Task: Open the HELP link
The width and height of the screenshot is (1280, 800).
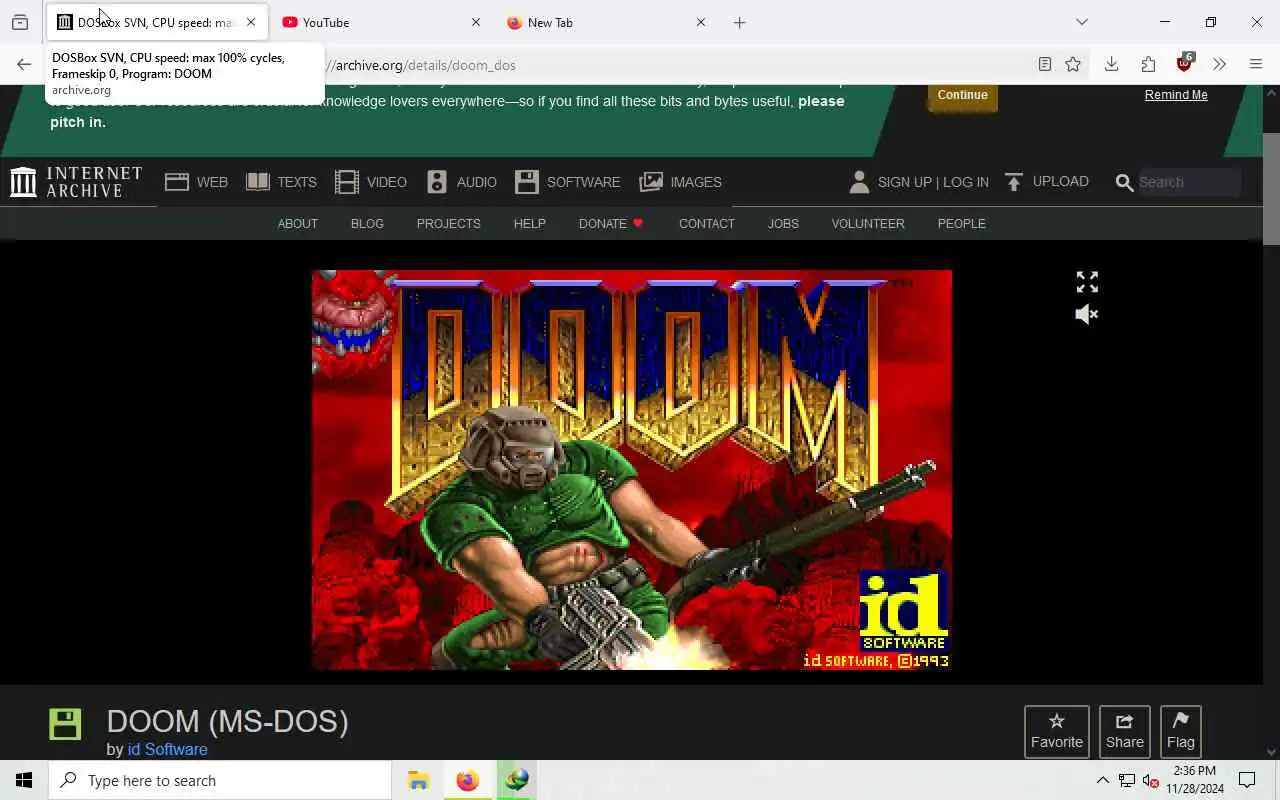Action: 530,224
